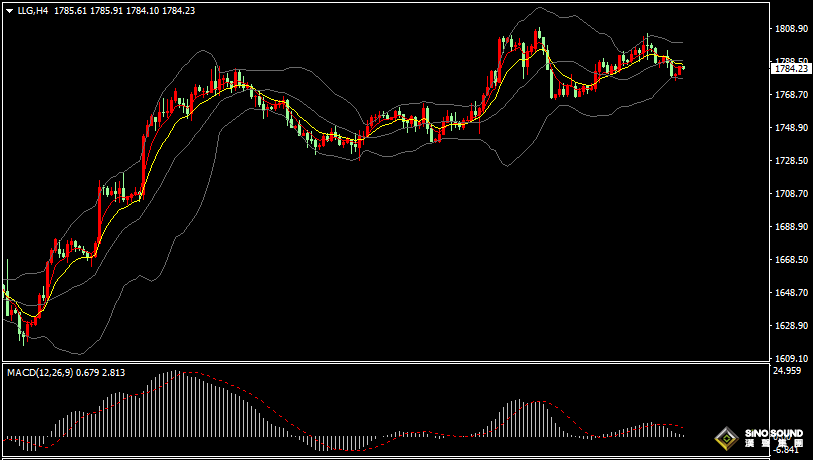Click the 1708.70 price axis label
The height and width of the screenshot is (460, 813).
click(792, 193)
